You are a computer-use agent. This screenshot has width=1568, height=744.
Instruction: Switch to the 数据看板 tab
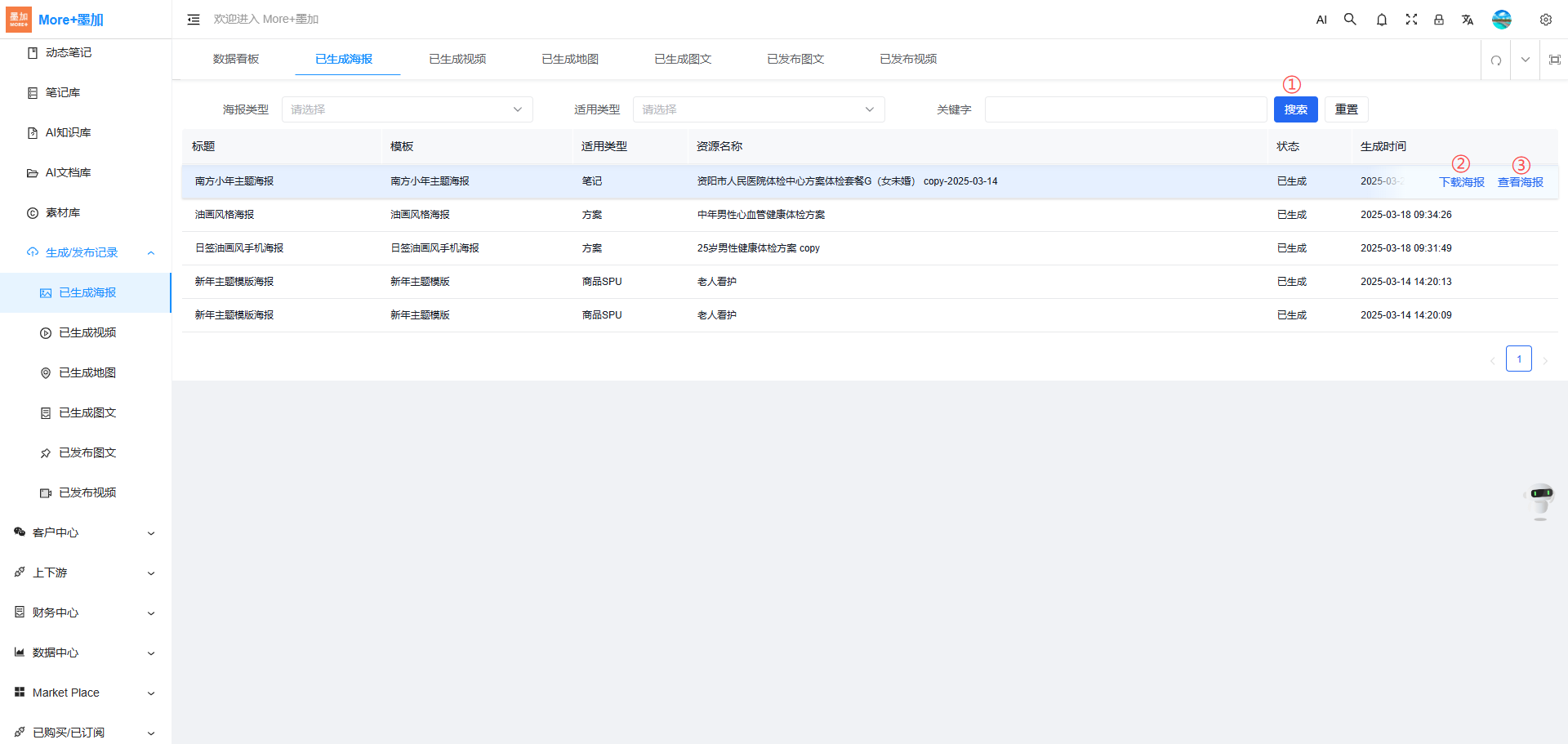click(236, 59)
